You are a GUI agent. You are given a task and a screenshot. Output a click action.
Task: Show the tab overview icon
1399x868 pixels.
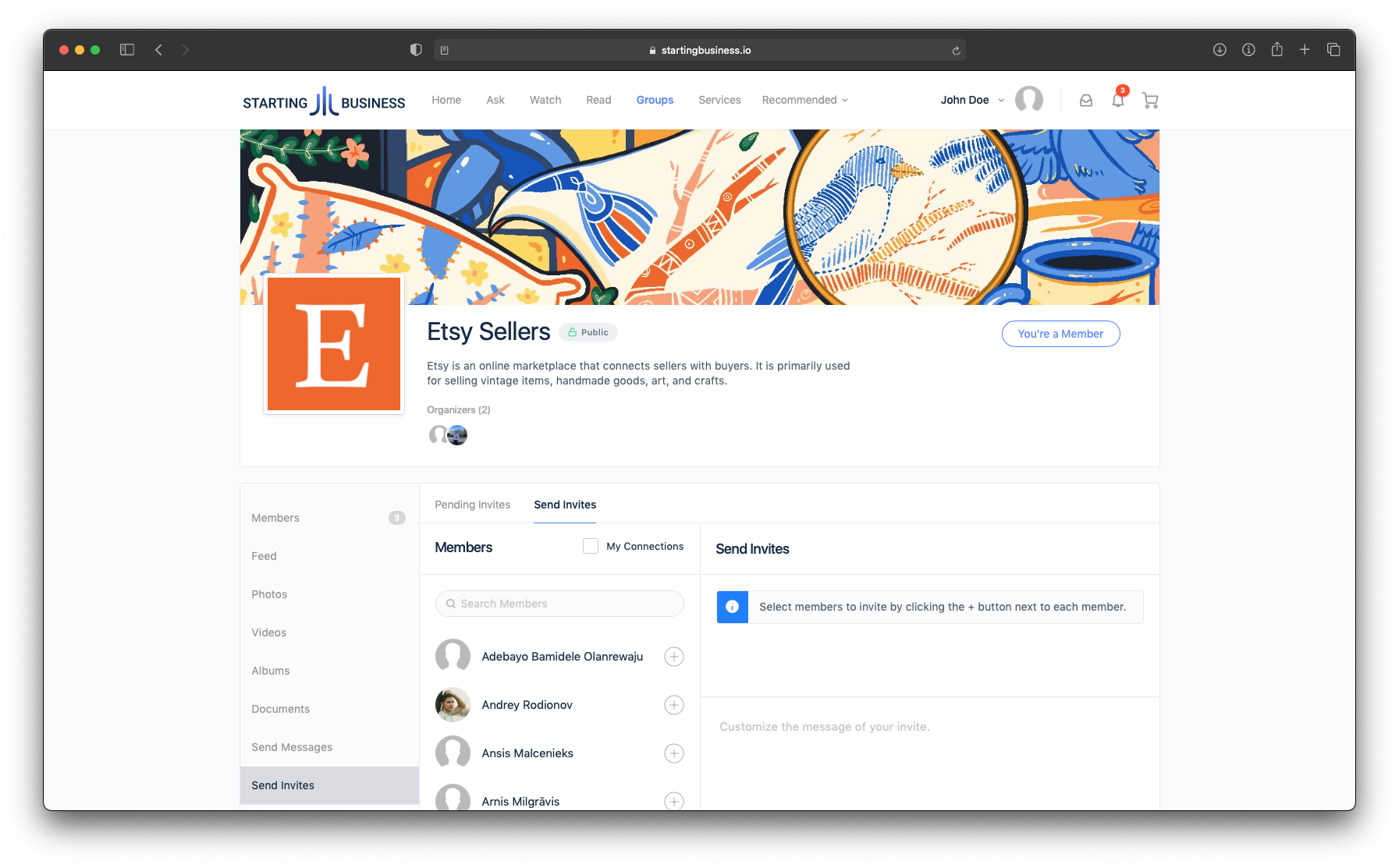point(1333,50)
